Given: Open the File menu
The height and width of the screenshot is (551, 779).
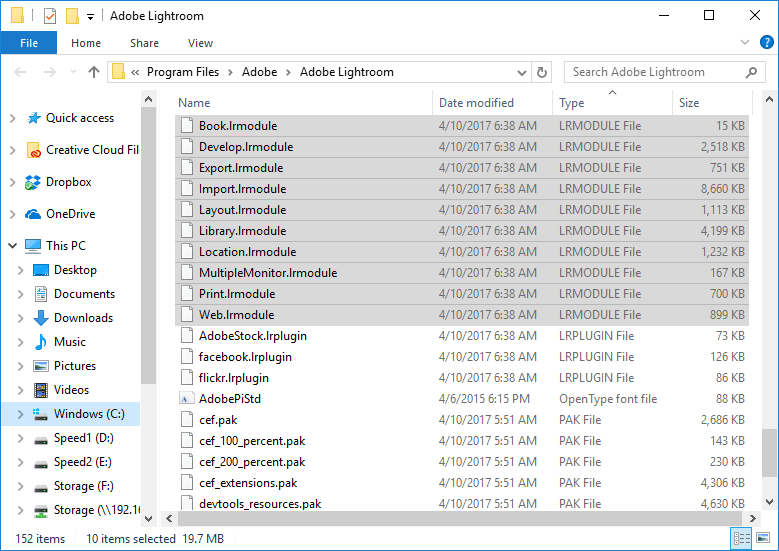Looking at the screenshot, I should (x=29, y=43).
